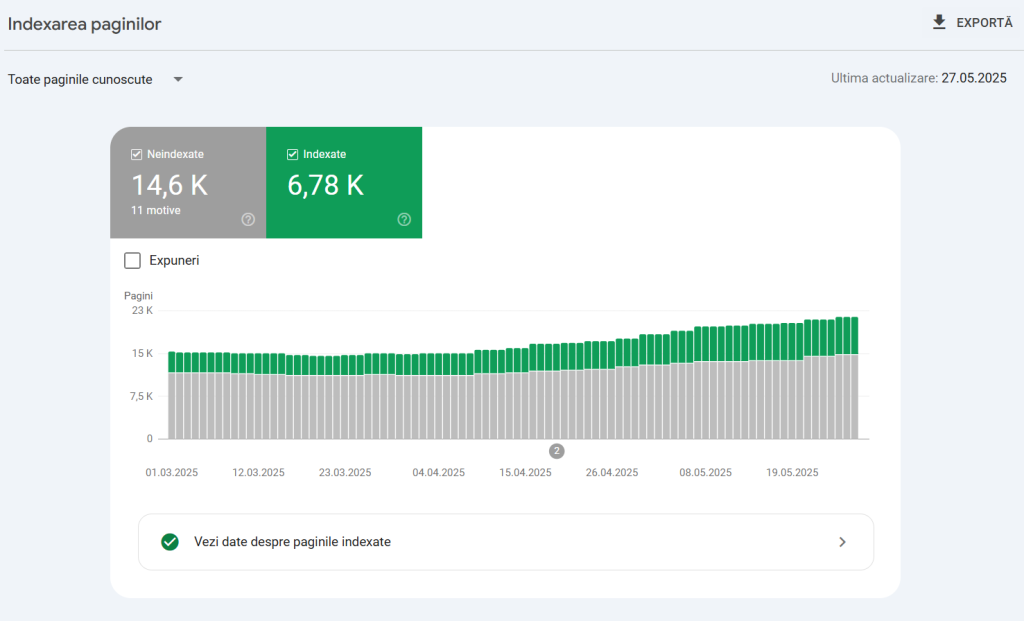1024x621 pixels.
Task: Click gray segment of the first chart bar
Action: [172, 405]
